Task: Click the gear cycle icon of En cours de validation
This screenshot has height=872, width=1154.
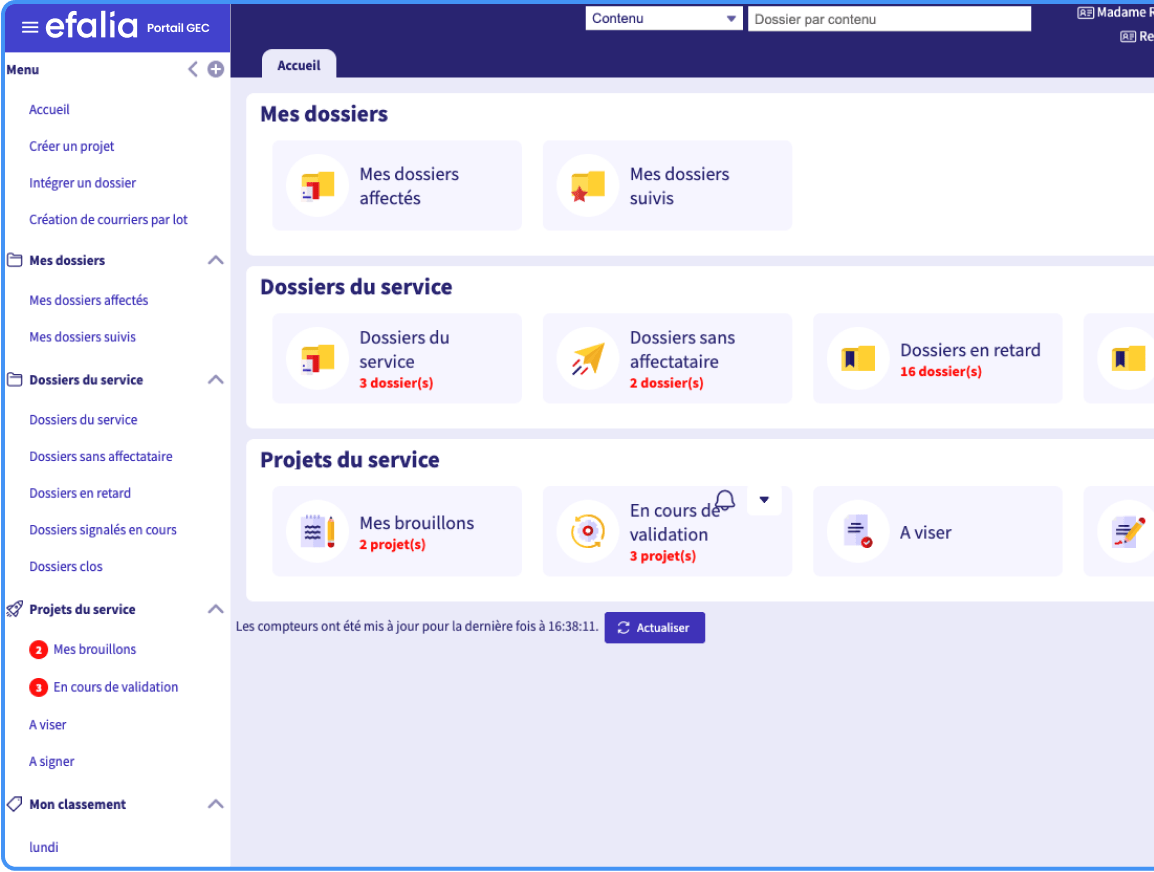Action: 587,531
